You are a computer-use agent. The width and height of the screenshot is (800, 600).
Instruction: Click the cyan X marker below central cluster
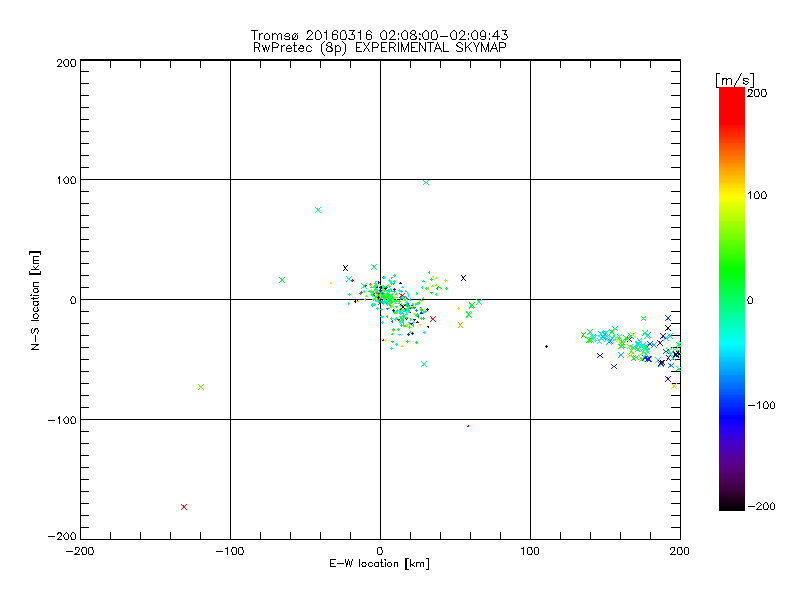[424, 364]
